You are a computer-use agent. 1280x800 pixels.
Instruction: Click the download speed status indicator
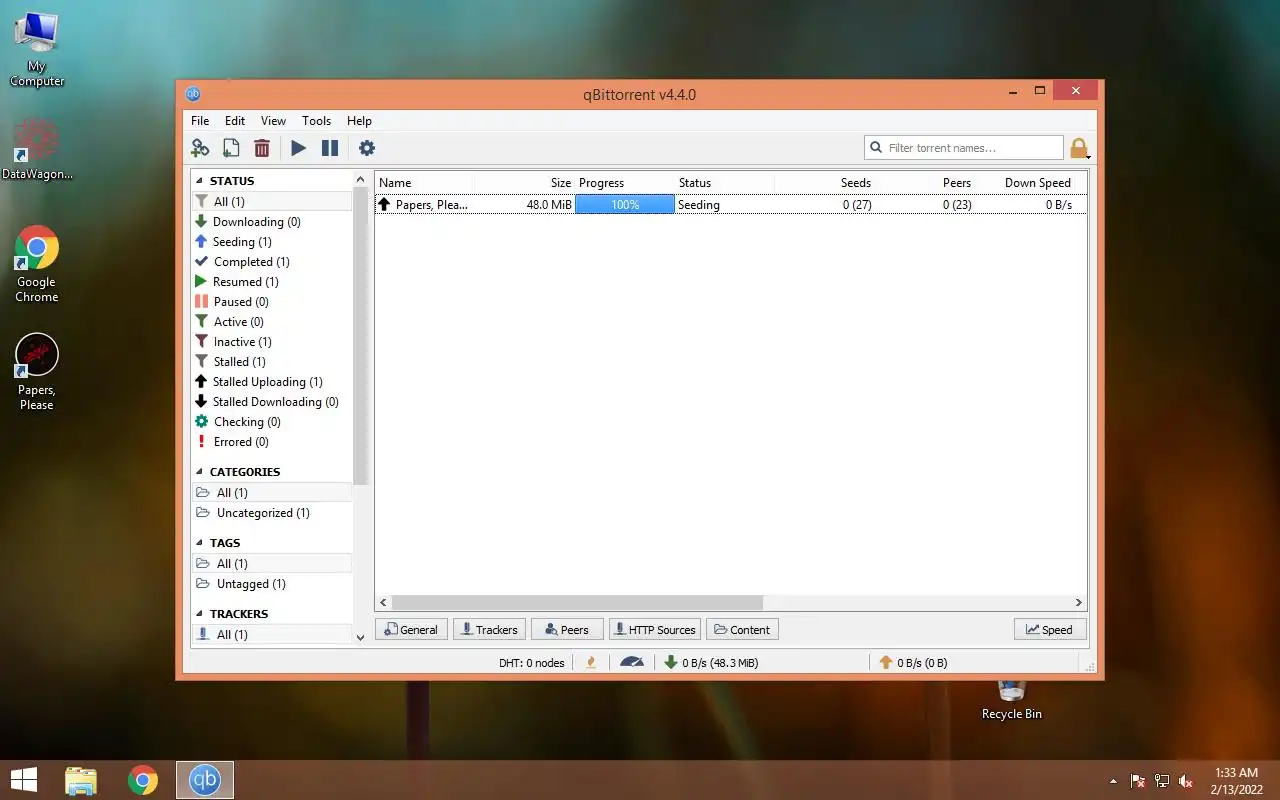[711, 663]
